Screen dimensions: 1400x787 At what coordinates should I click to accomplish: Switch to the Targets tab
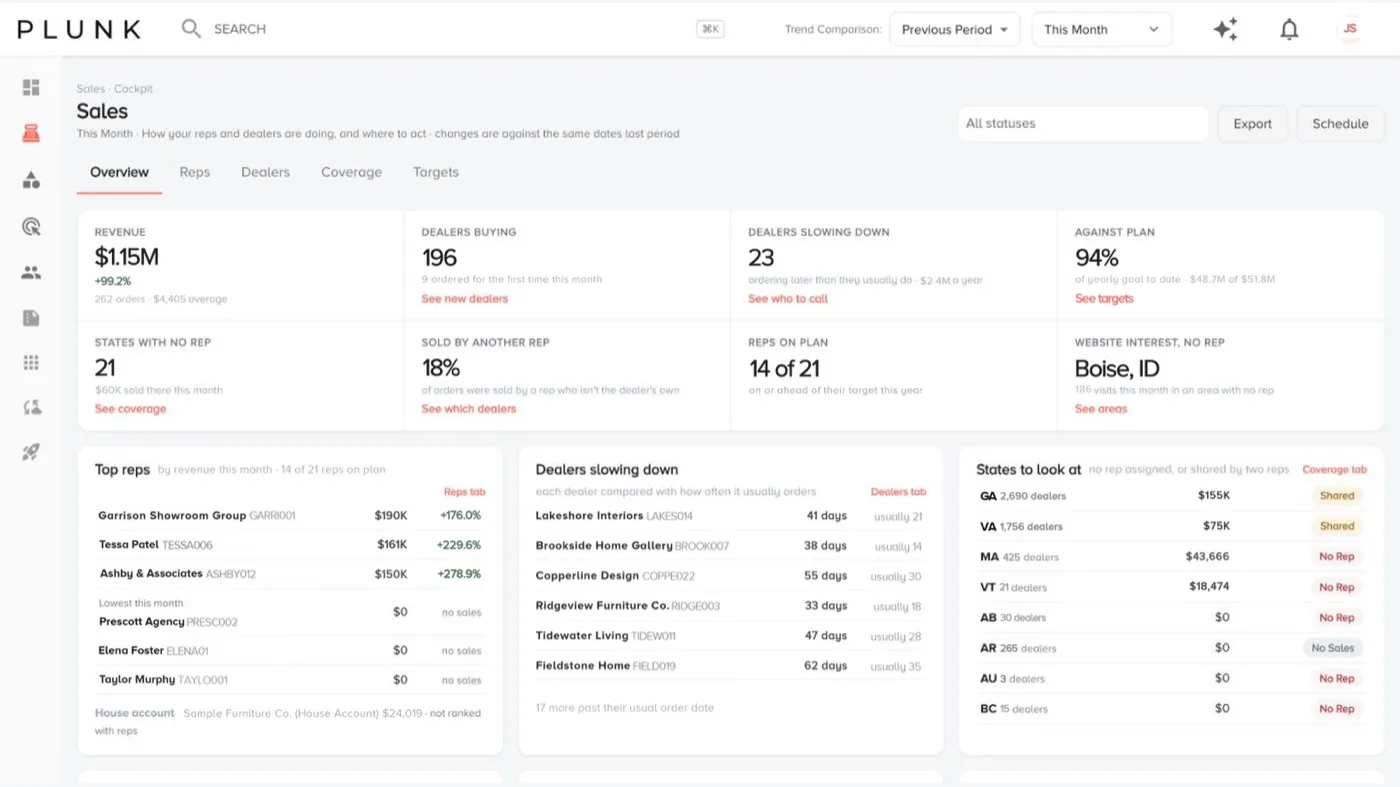pyautogui.click(x=436, y=172)
